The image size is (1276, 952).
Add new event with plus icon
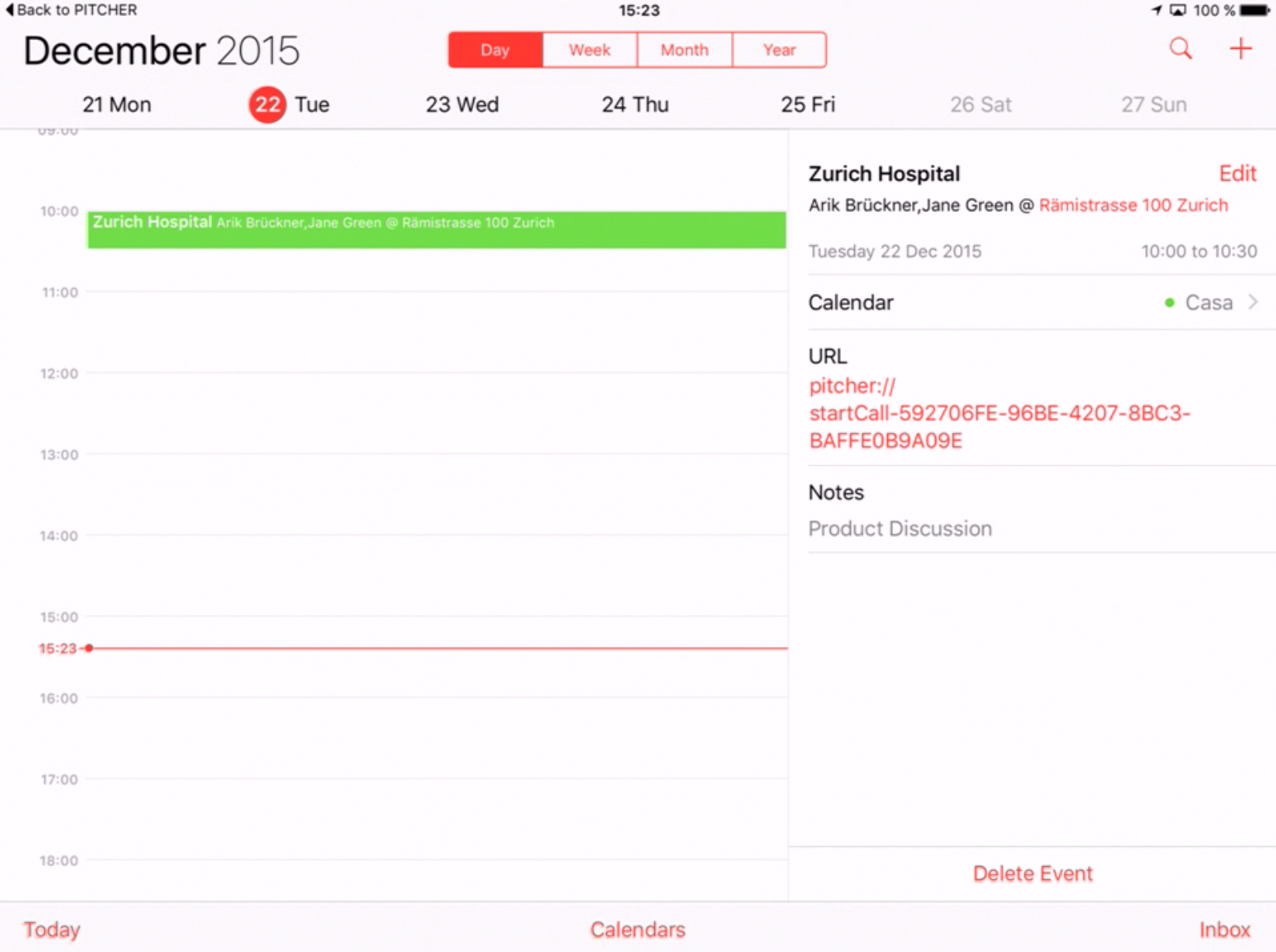tap(1240, 49)
